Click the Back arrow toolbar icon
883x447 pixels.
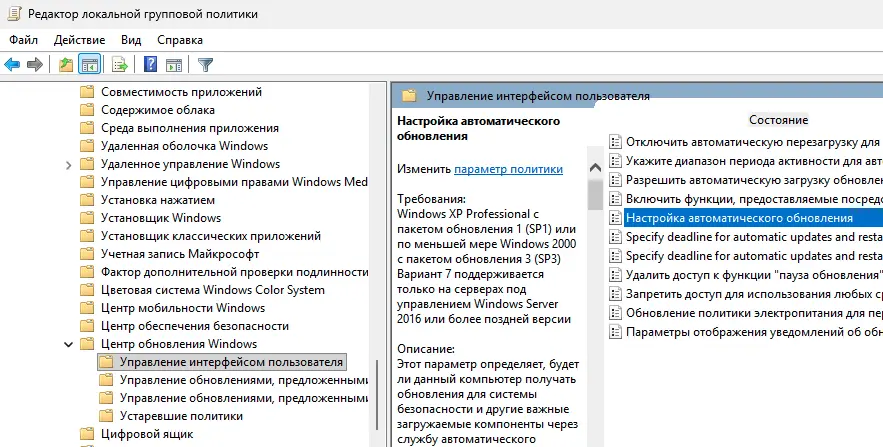[12, 65]
